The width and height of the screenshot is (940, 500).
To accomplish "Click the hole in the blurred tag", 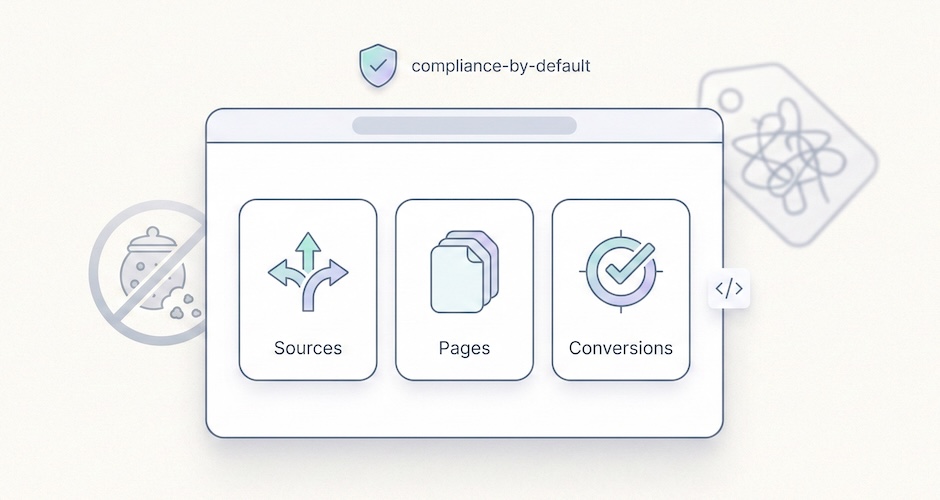I will (730, 102).
